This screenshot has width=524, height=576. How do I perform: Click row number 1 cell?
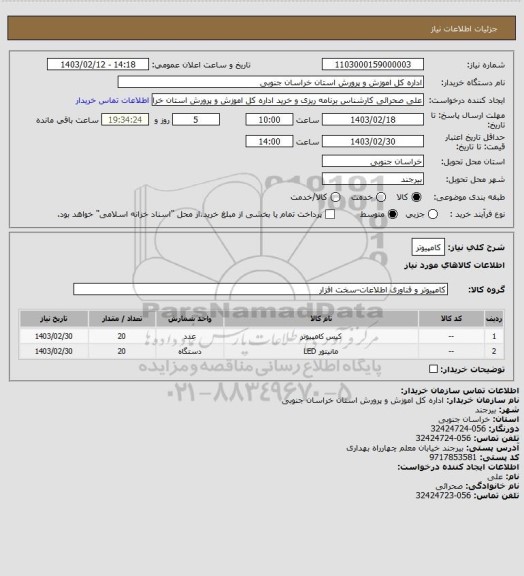tap(494, 336)
